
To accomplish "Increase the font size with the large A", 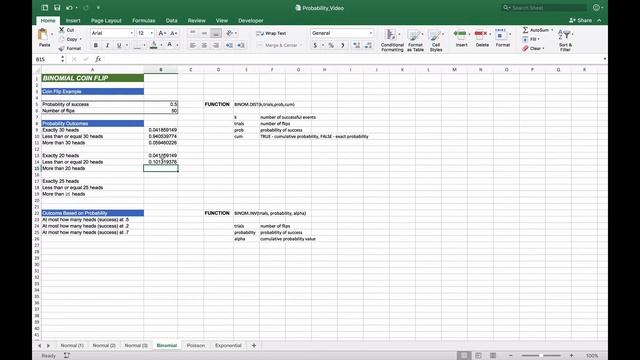I will point(161,33).
